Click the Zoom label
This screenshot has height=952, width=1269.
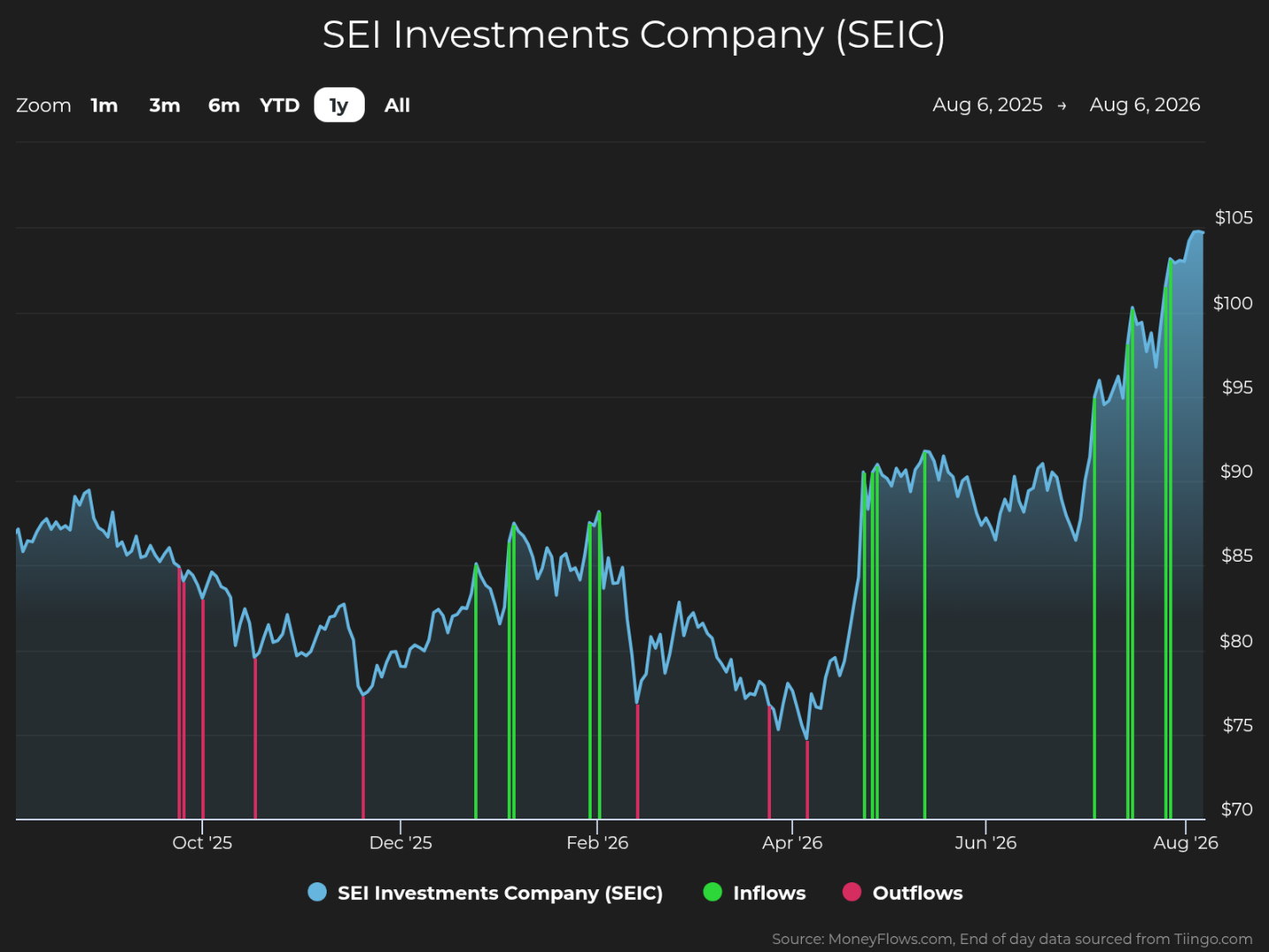(43, 105)
